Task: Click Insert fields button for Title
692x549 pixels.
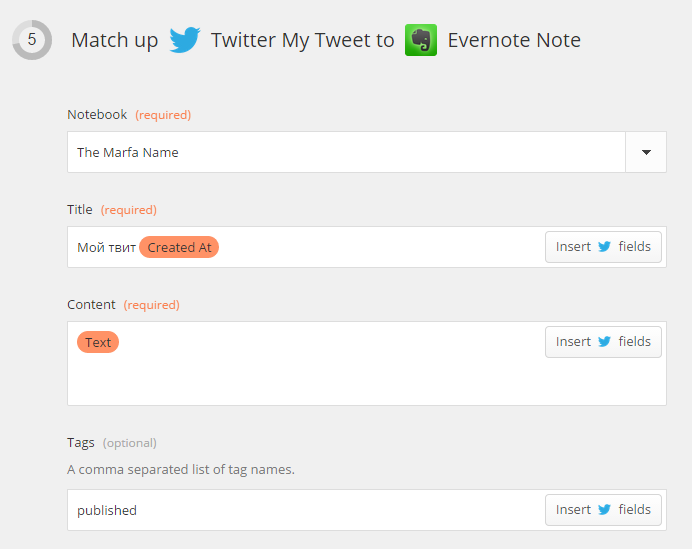Action: 603,247
